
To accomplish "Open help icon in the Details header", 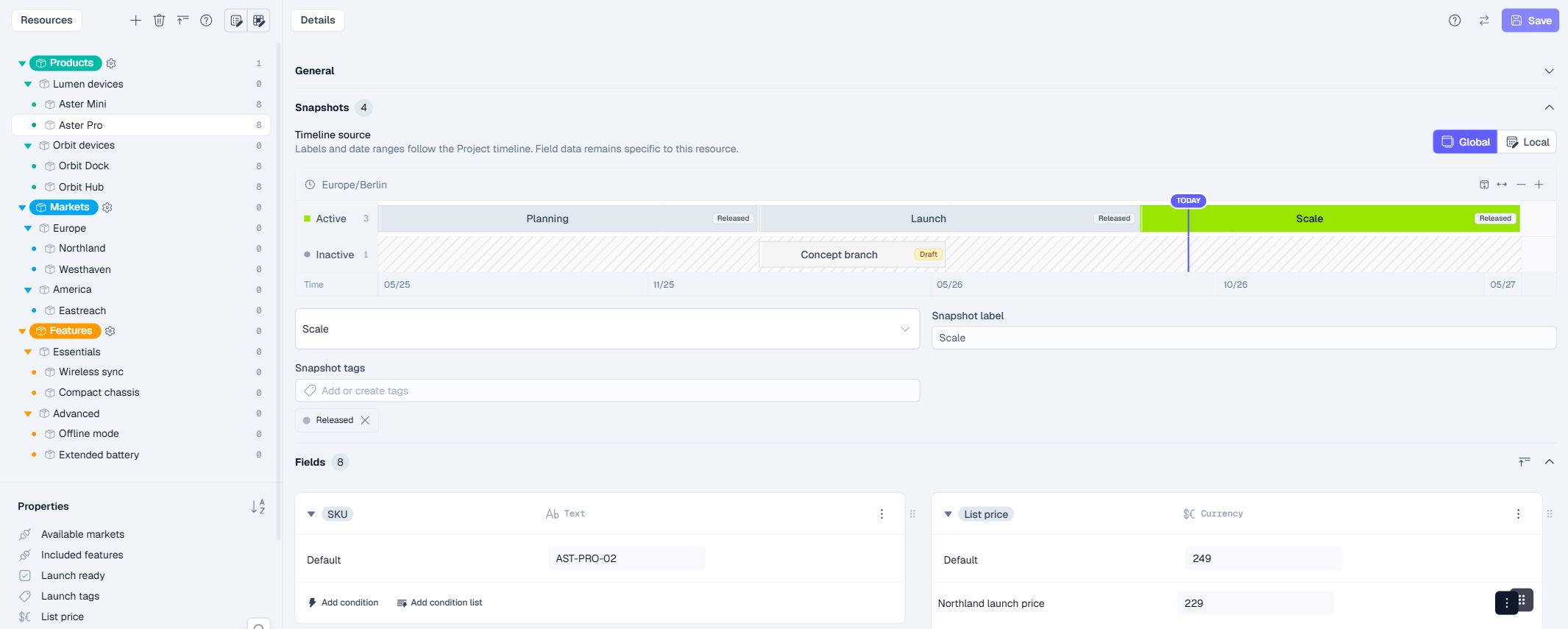I will pyautogui.click(x=1455, y=21).
